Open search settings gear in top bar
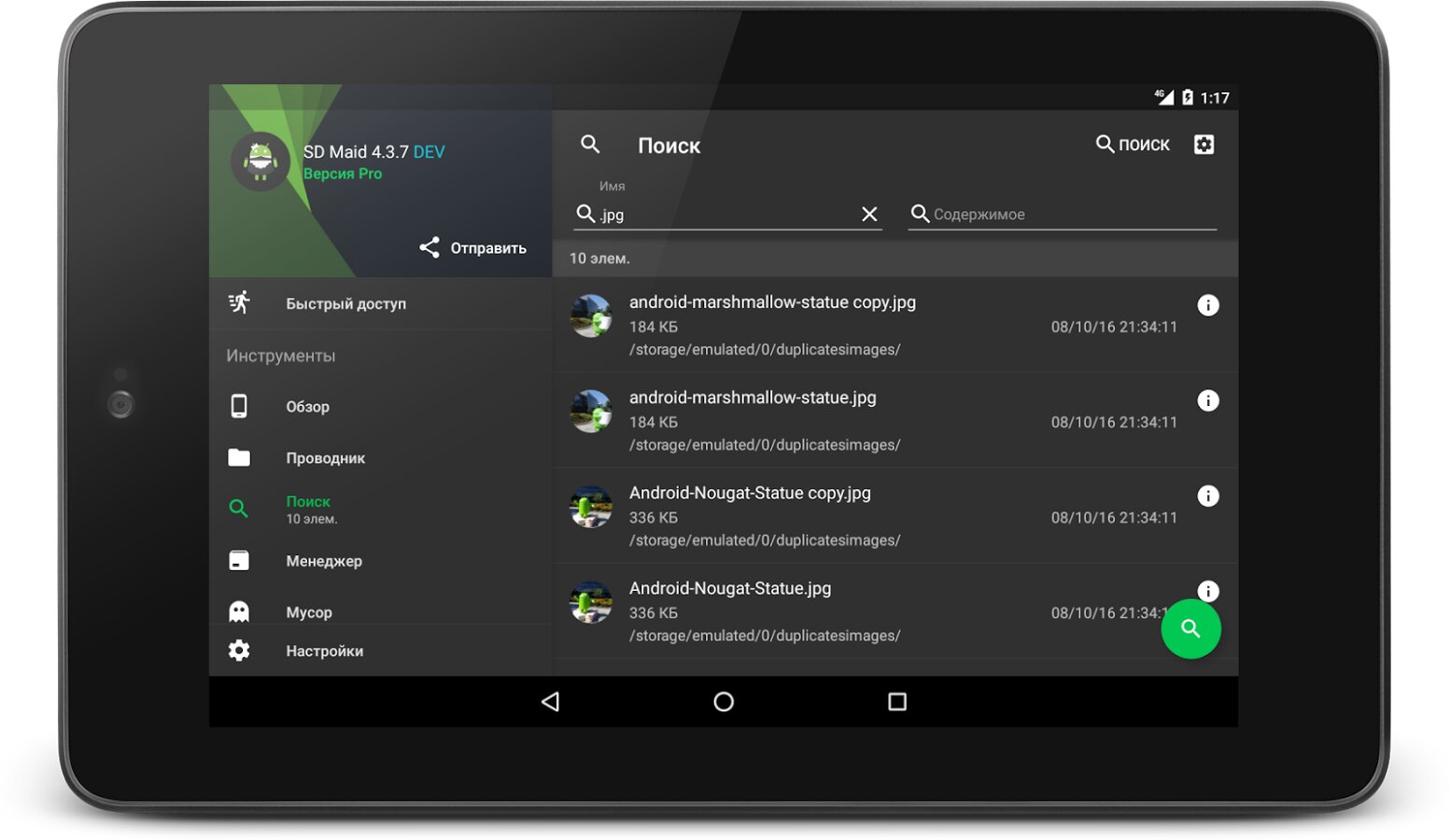This screenshot has height=840, width=1450. [x=1204, y=145]
